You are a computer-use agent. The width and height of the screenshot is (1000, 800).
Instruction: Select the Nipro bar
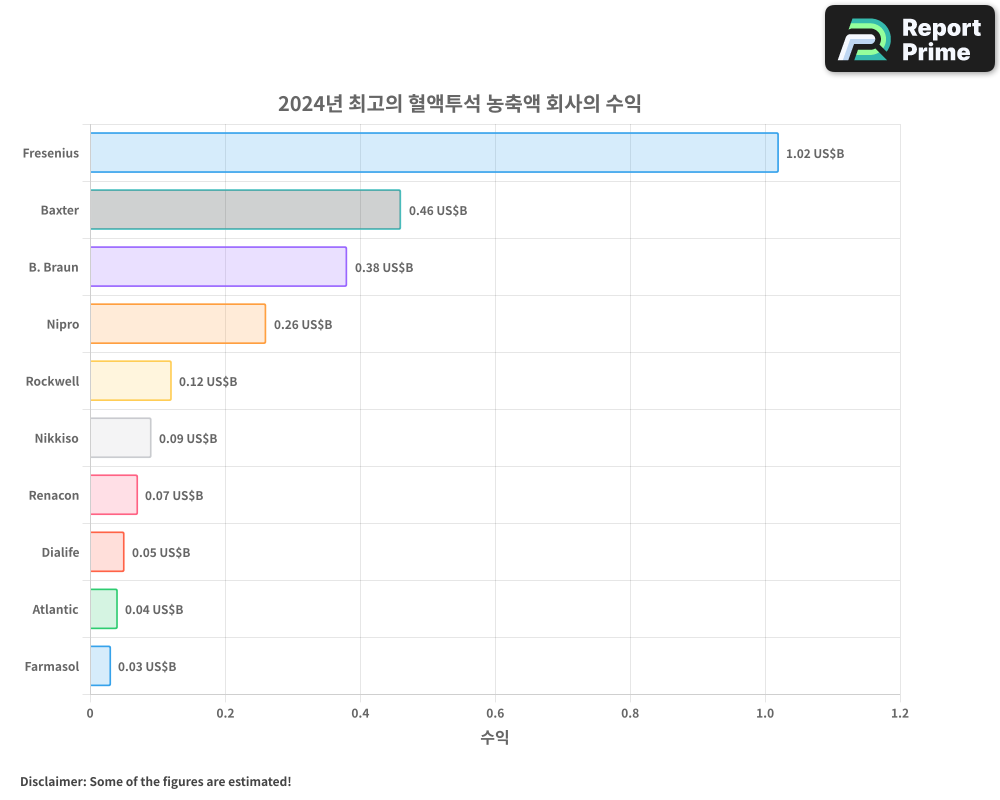pyautogui.click(x=178, y=324)
